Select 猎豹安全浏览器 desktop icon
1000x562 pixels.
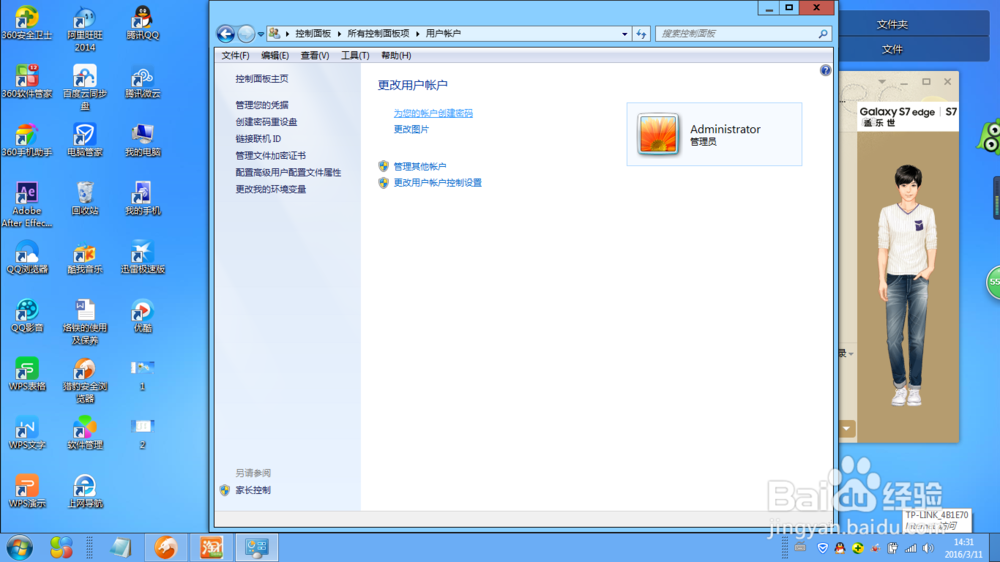85,381
